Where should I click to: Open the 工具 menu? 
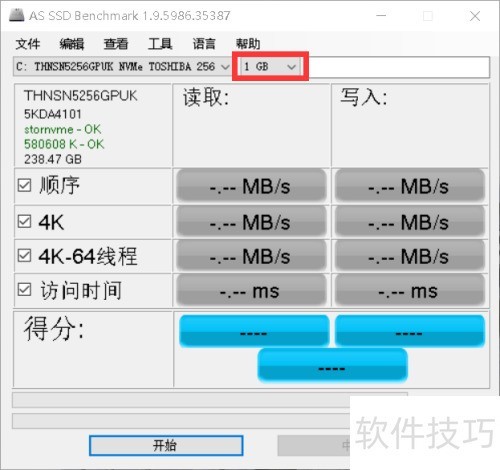[x=160, y=44]
